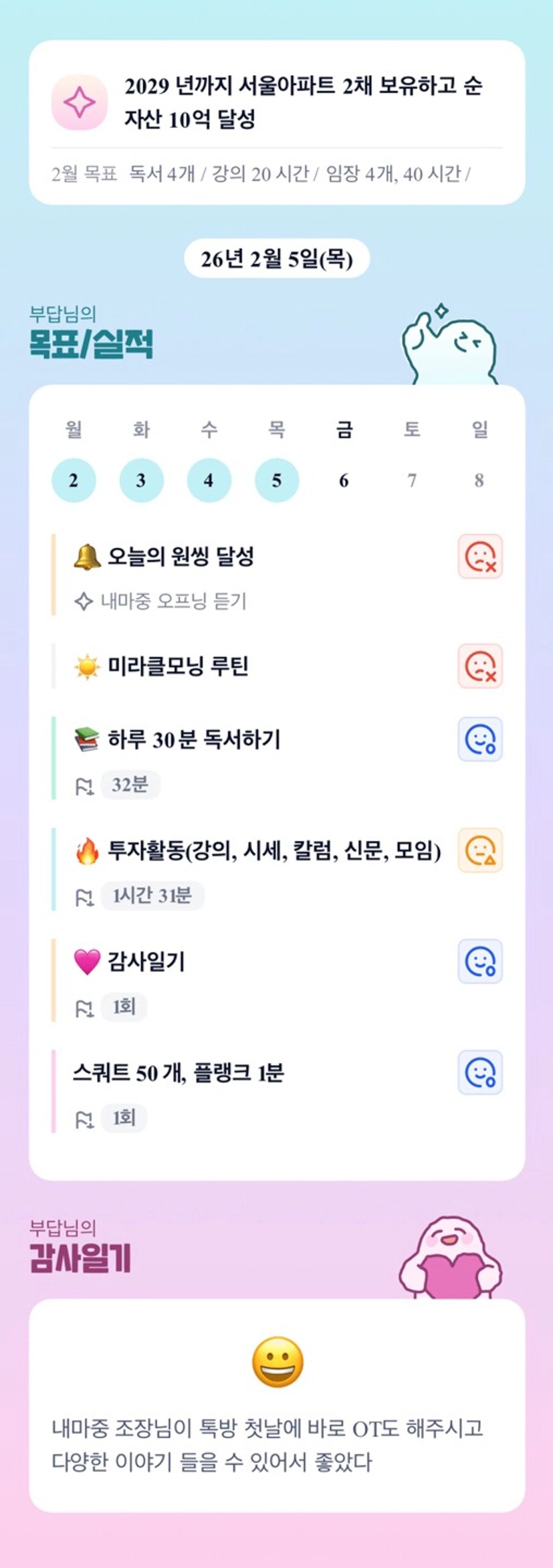The image size is (553, 1568).
Task: Click the flag icon beside 1시간 31분
Action: coord(84,897)
